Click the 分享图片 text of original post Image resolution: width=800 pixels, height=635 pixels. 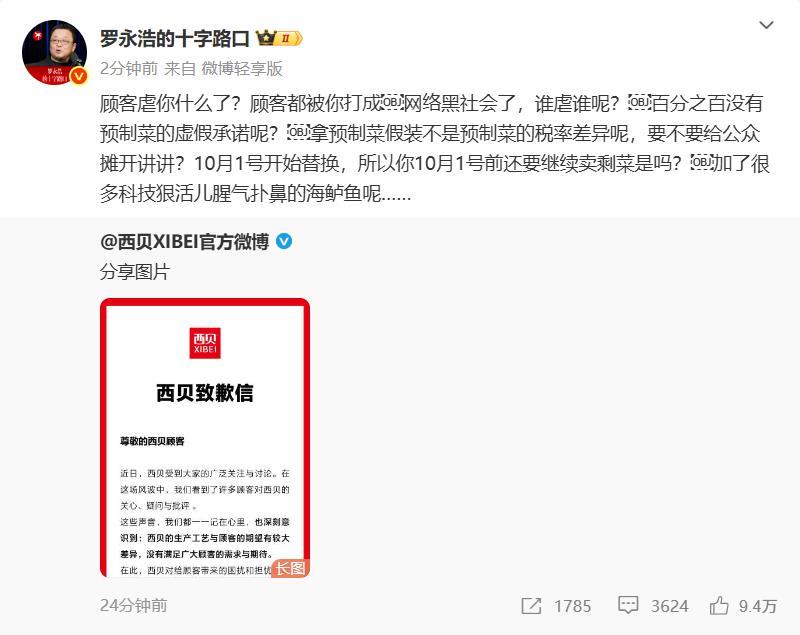[135, 272]
